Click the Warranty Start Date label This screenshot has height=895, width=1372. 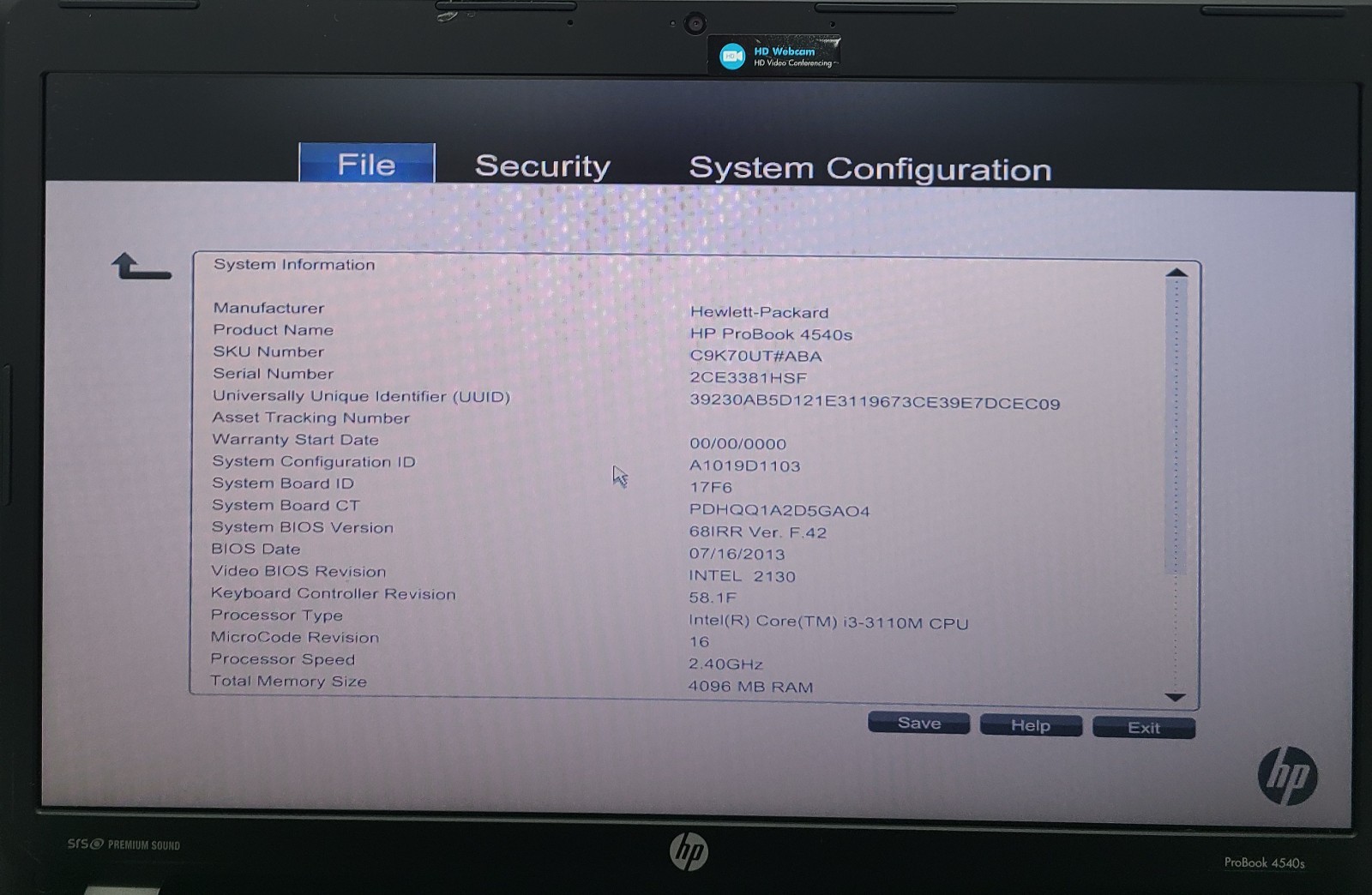click(296, 440)
